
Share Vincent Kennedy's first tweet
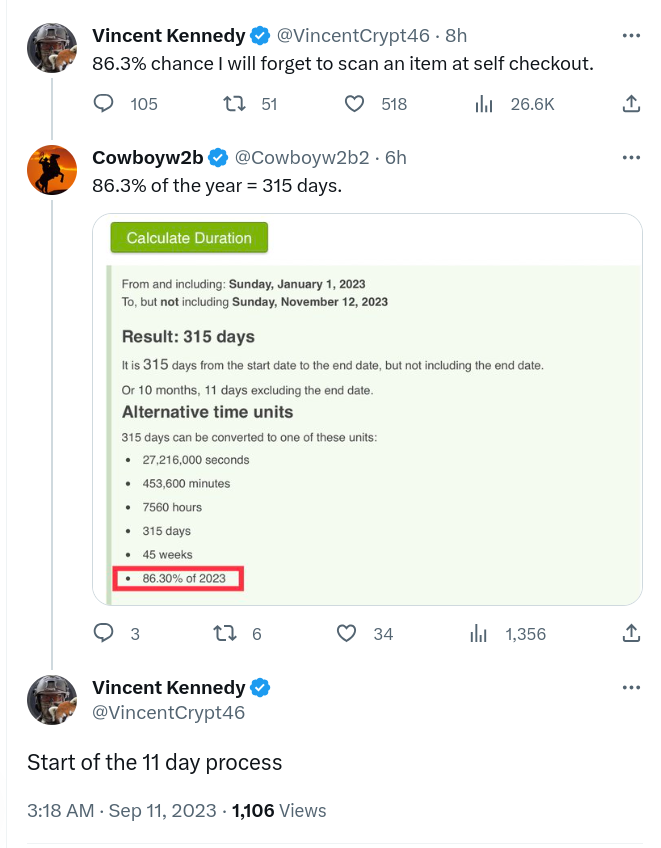631,103
